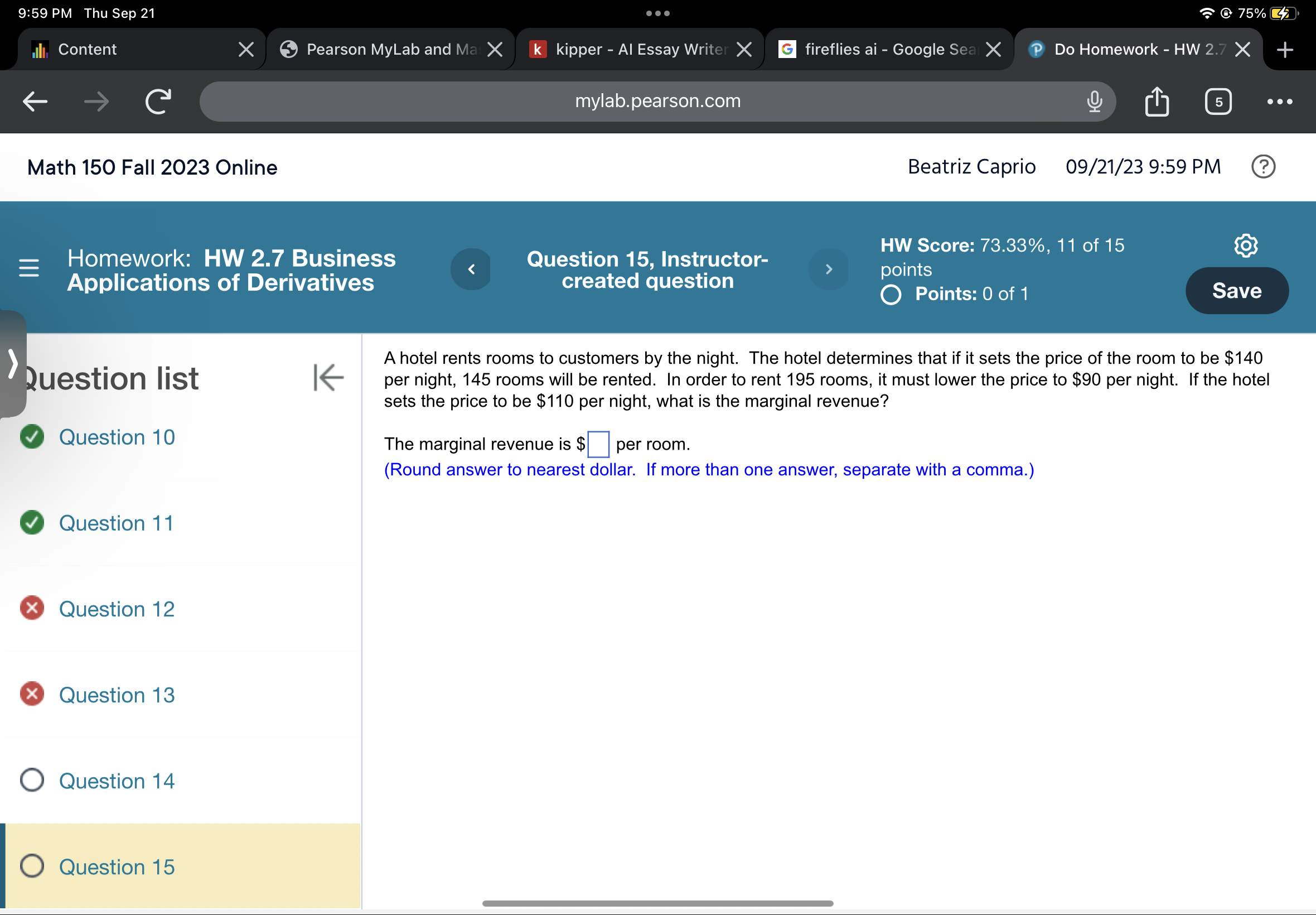Go to next question with right chevron
This screenshot has height=915, width=1316.
point(829,268)
